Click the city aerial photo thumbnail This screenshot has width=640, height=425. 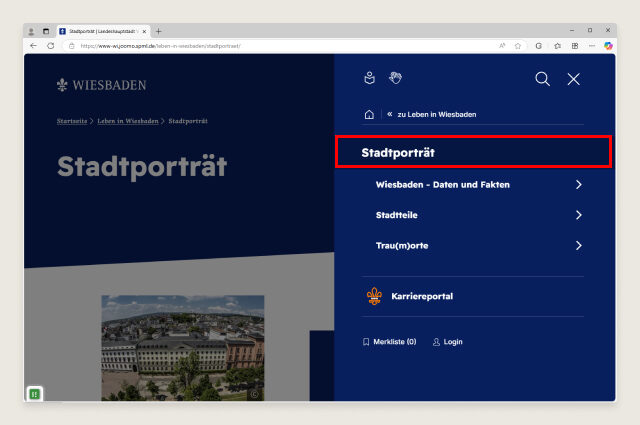pyautogui.click(x=183, y=348)
